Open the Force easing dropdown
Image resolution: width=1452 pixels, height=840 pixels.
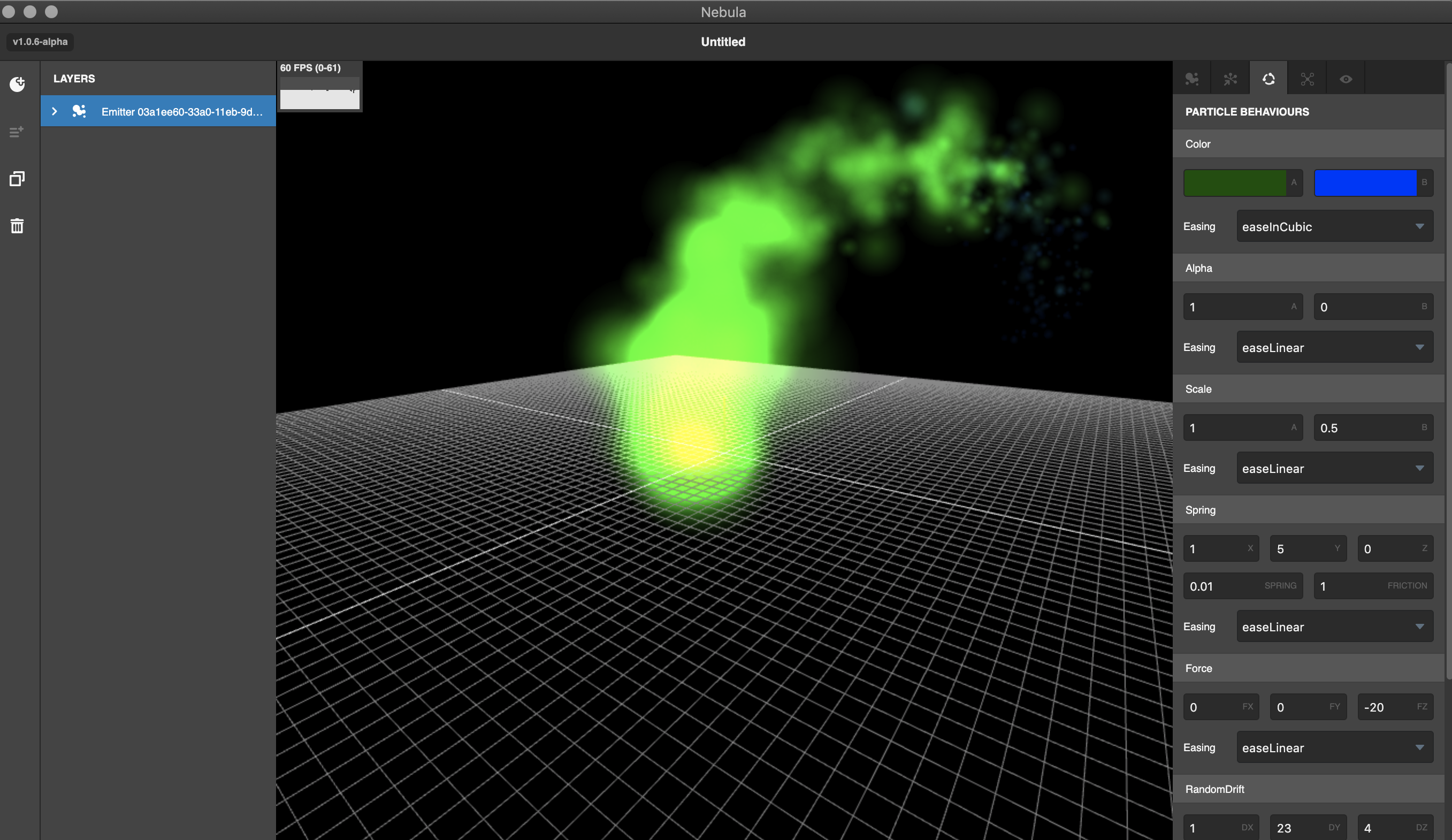pos(1334,747)
